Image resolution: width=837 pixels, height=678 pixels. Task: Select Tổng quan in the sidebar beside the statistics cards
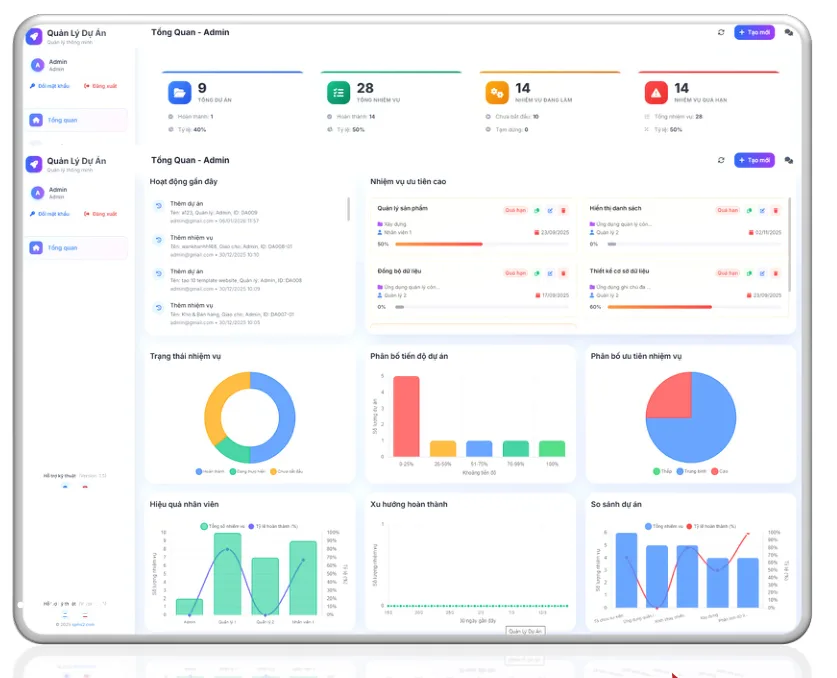point(76,120)
